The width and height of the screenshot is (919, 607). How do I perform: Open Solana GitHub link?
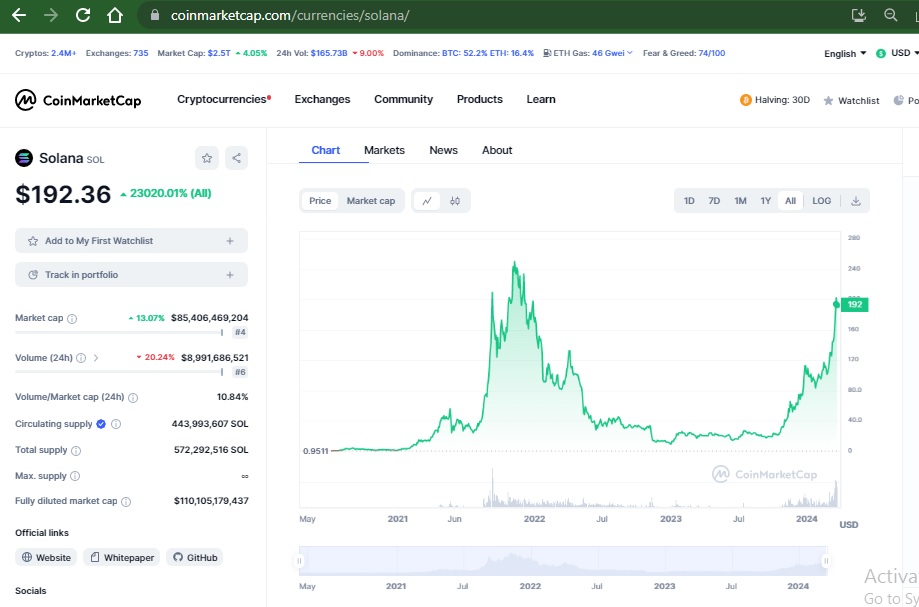(195, 558)
